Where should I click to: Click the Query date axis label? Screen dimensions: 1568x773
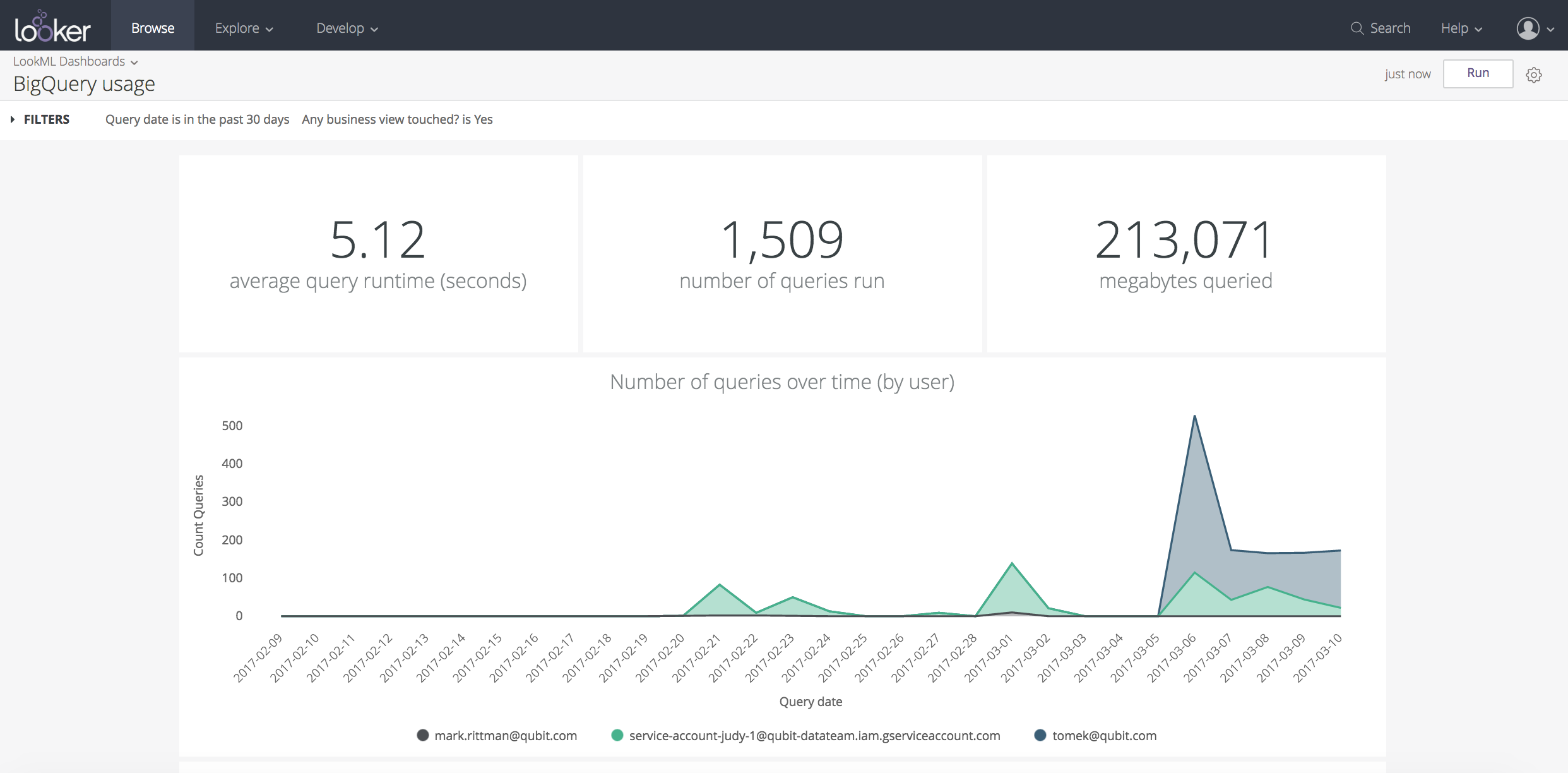click(x=811, y=702)
